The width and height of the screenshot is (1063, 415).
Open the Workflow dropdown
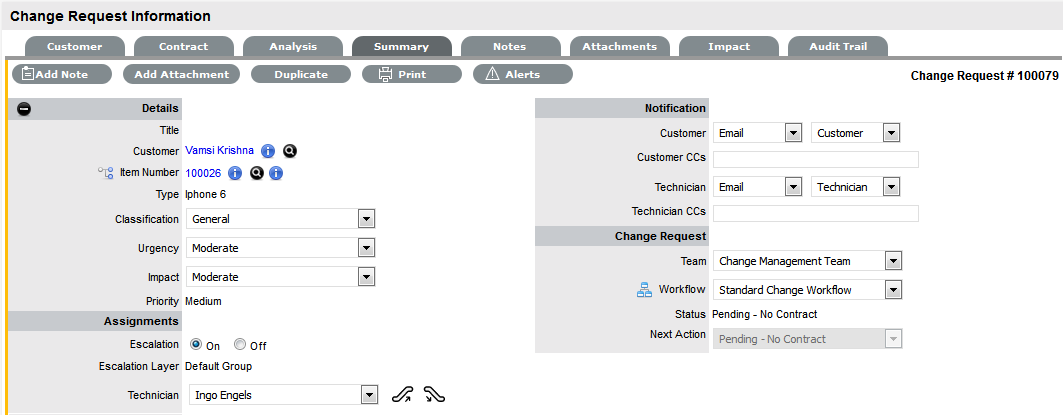tap(893, 290)
